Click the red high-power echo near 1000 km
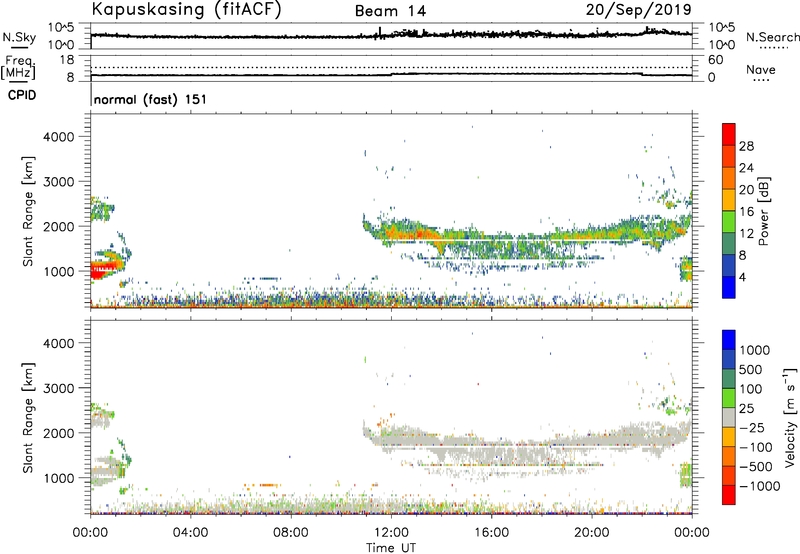The height and width of the screenshot is (554, 800). [x=102, y=270]
